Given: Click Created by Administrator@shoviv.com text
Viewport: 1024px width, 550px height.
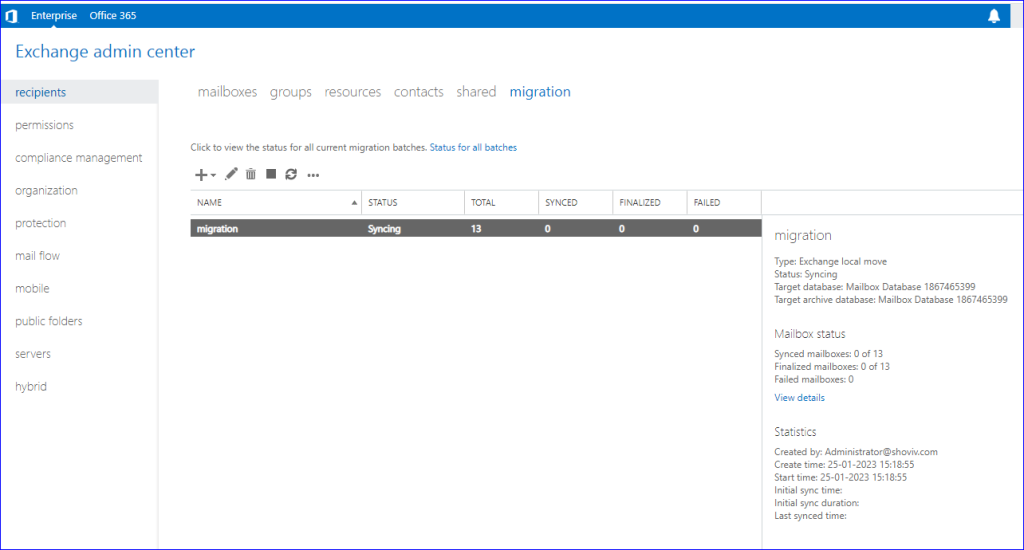Looking at the screenshot, I should coord(856,452).
